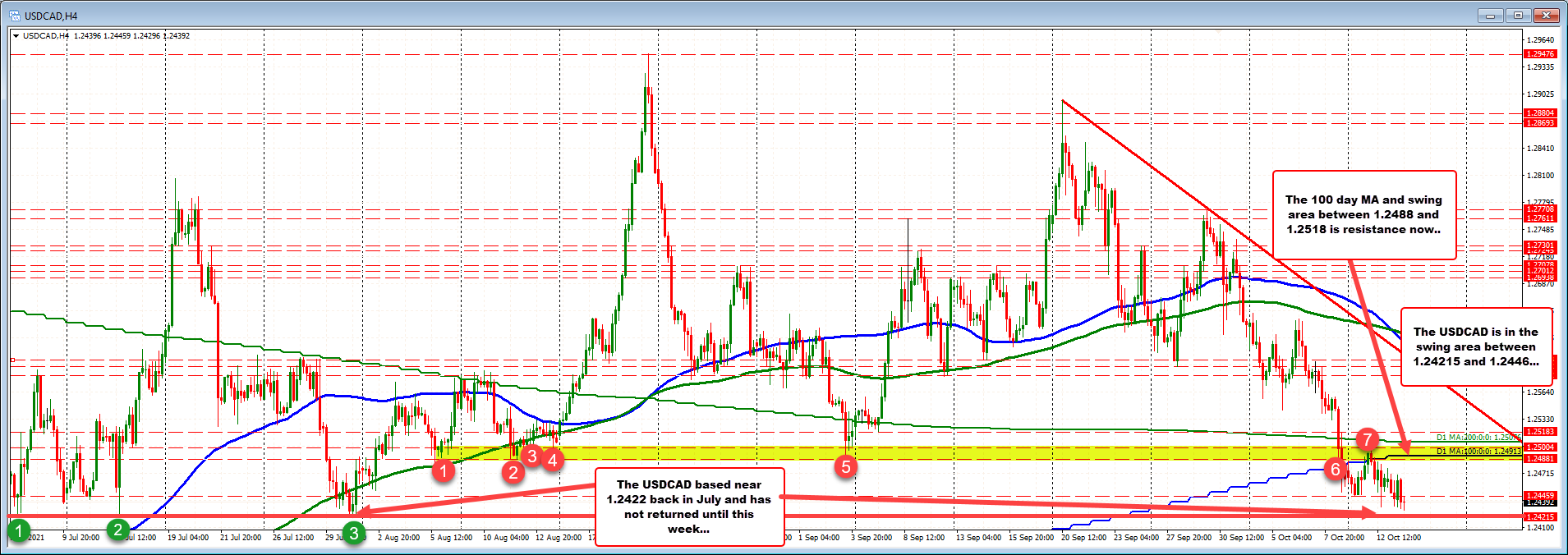Select the red circle marker numbered 4
The width and height of the screenshot is (1568, 555).
[553, 460]
